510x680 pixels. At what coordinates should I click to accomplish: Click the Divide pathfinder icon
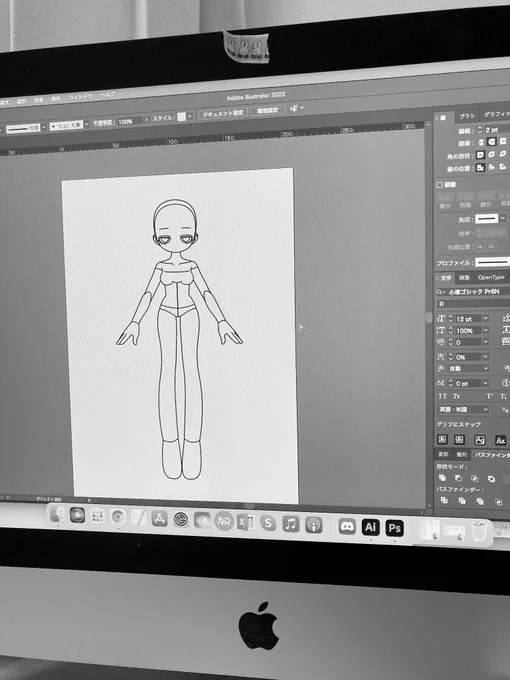445,500
